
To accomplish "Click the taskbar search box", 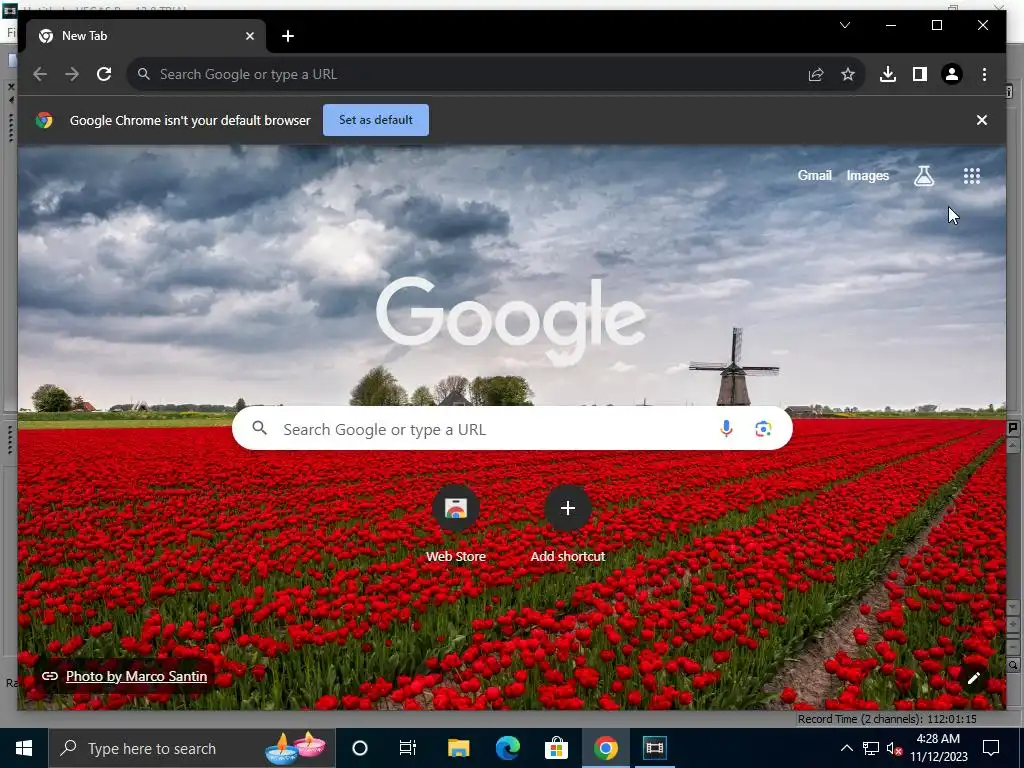I will (x=192, y=748).
